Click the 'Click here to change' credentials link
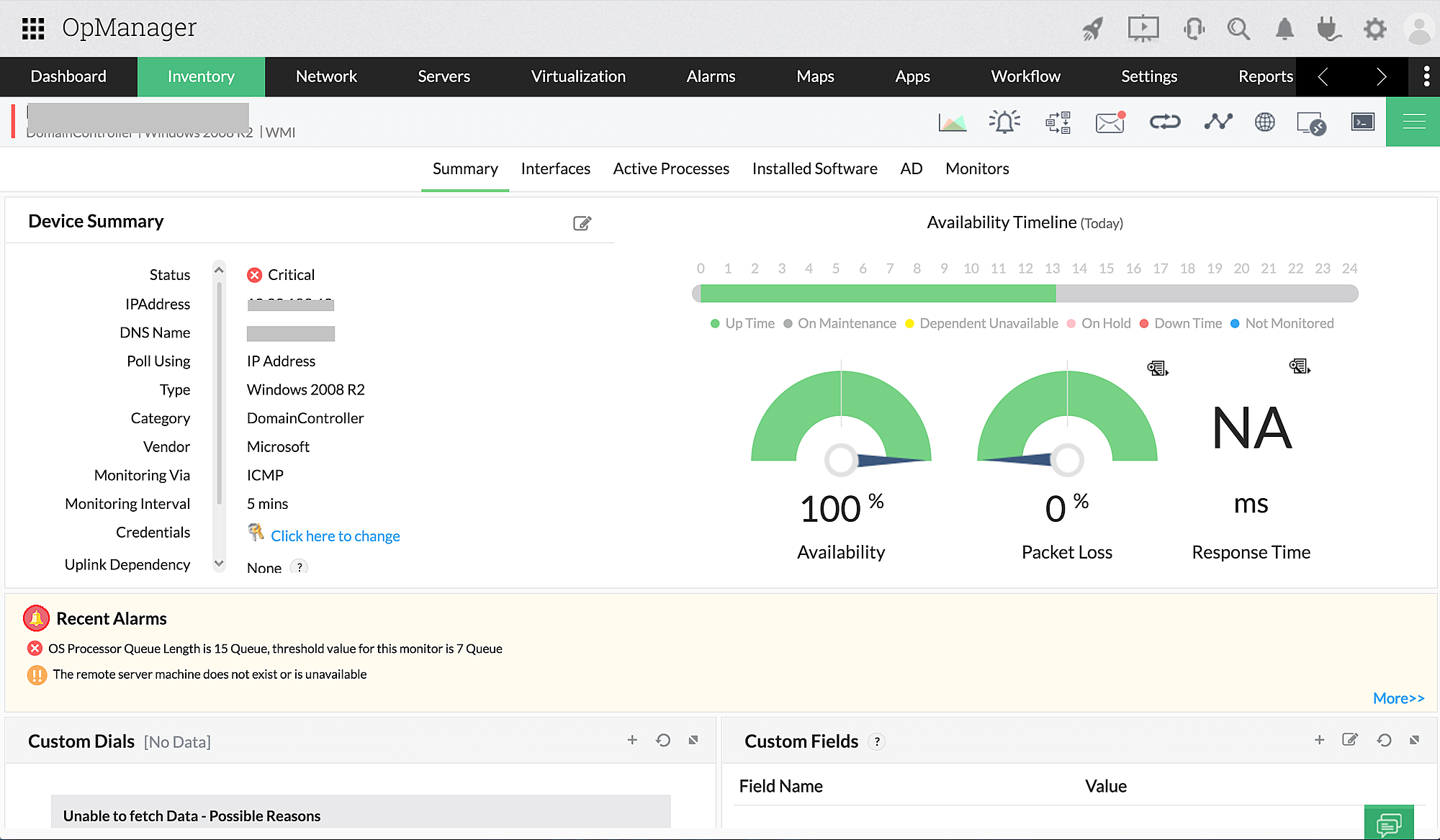The height and width of the screenshot is (840, 1440). pos(335,536)
